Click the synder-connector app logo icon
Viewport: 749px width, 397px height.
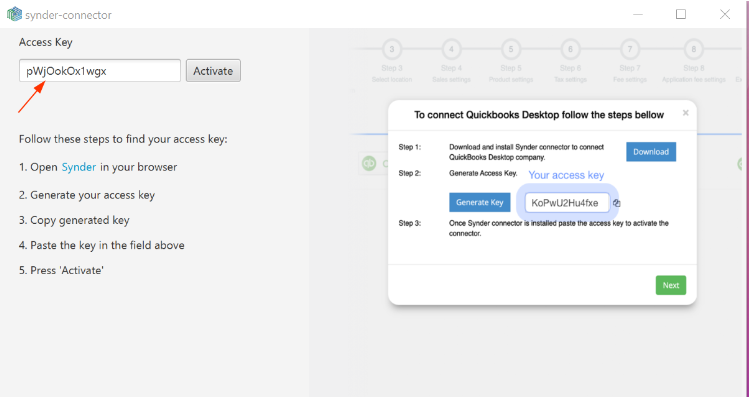[14, 14]
